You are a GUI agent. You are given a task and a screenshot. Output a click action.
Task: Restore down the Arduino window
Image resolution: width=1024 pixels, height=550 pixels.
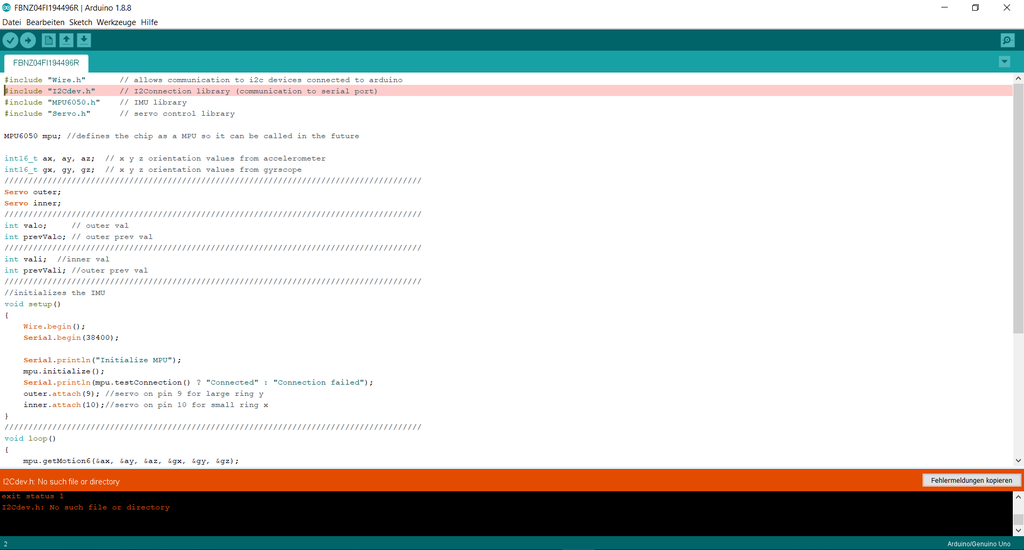coord(975,8)
